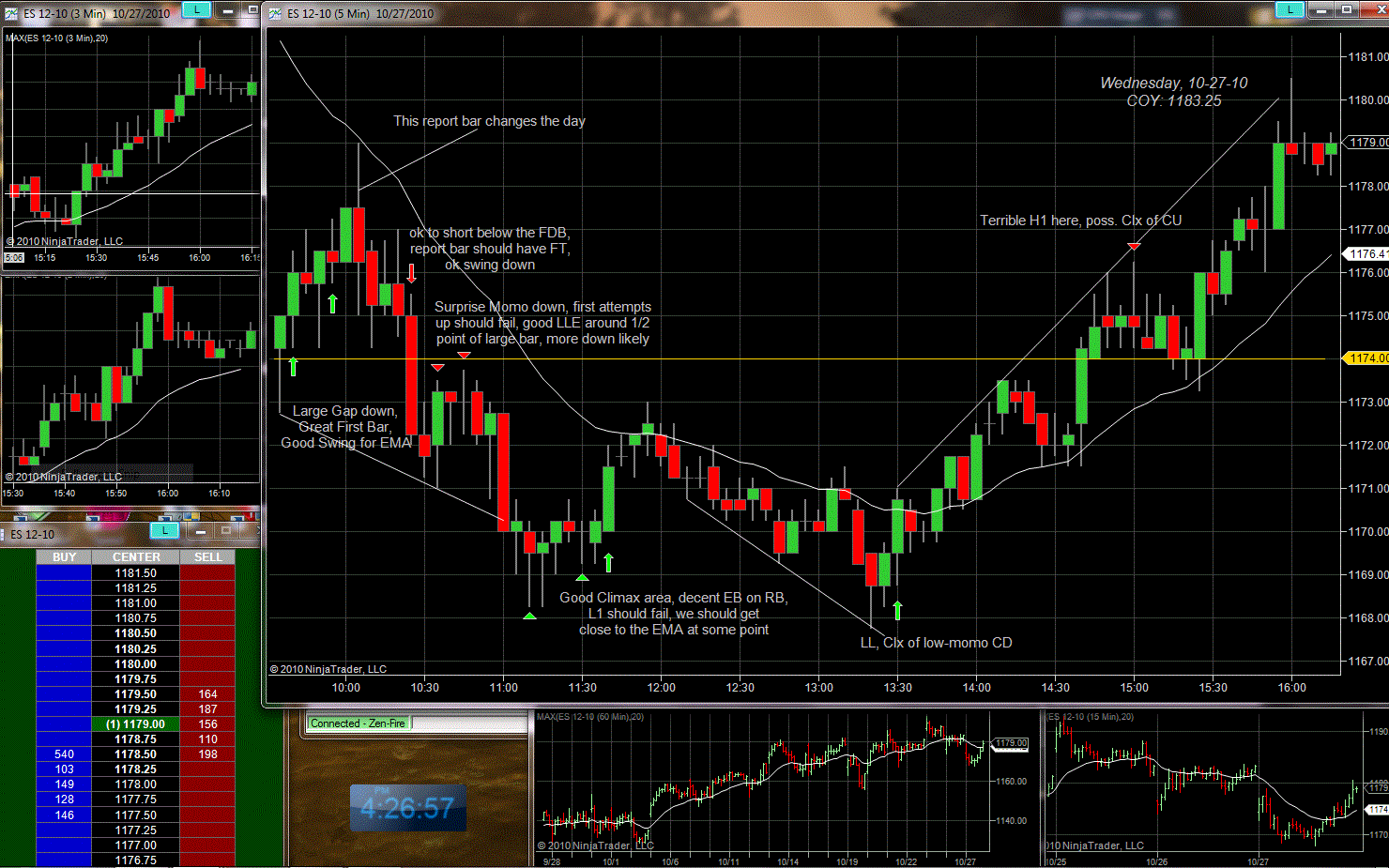Click the L link button on 3 Min chart
This screenshot has height=868, width=1389.
[x=195, y=10]
